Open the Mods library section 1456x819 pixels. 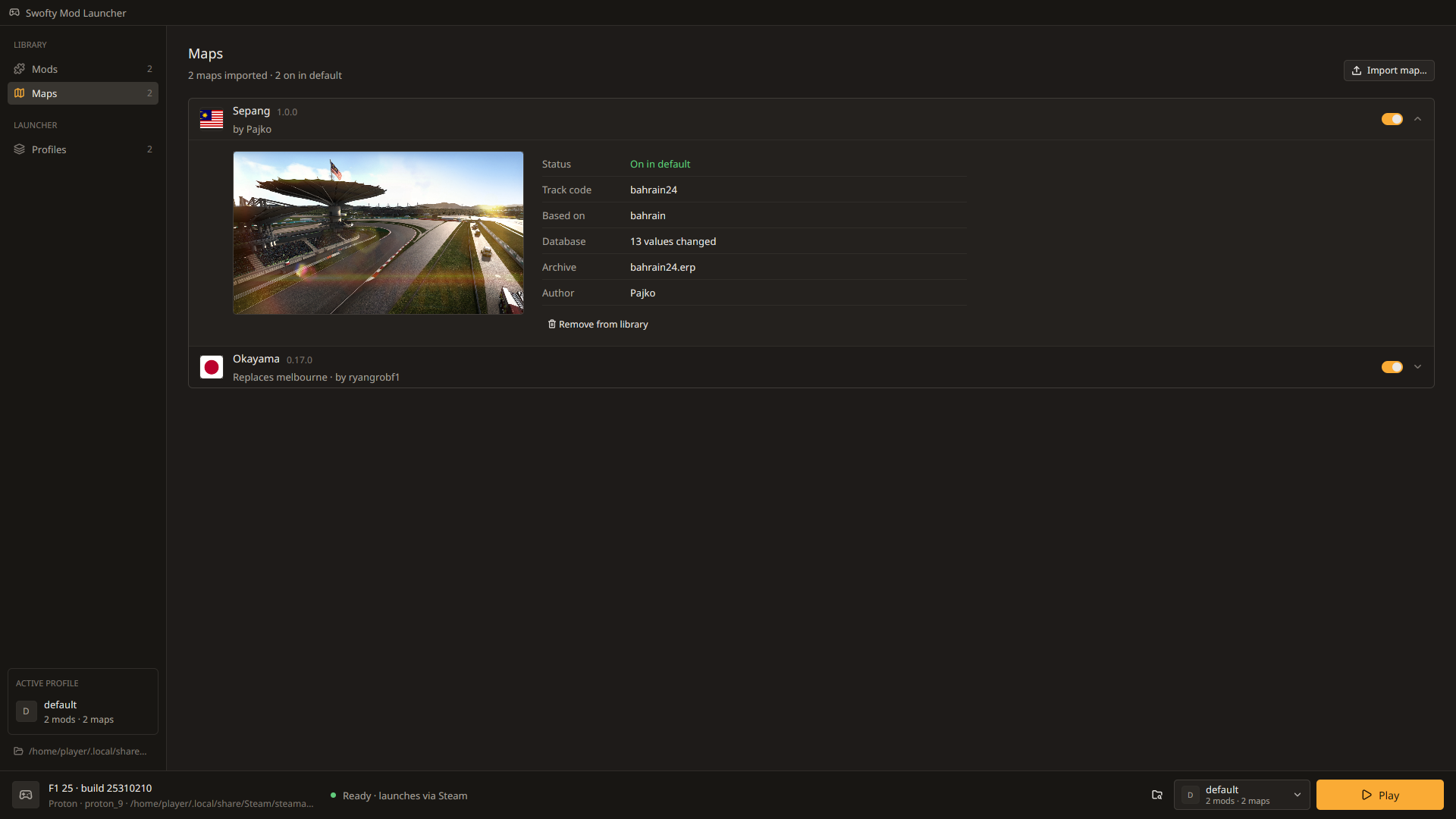pos(83,69)
